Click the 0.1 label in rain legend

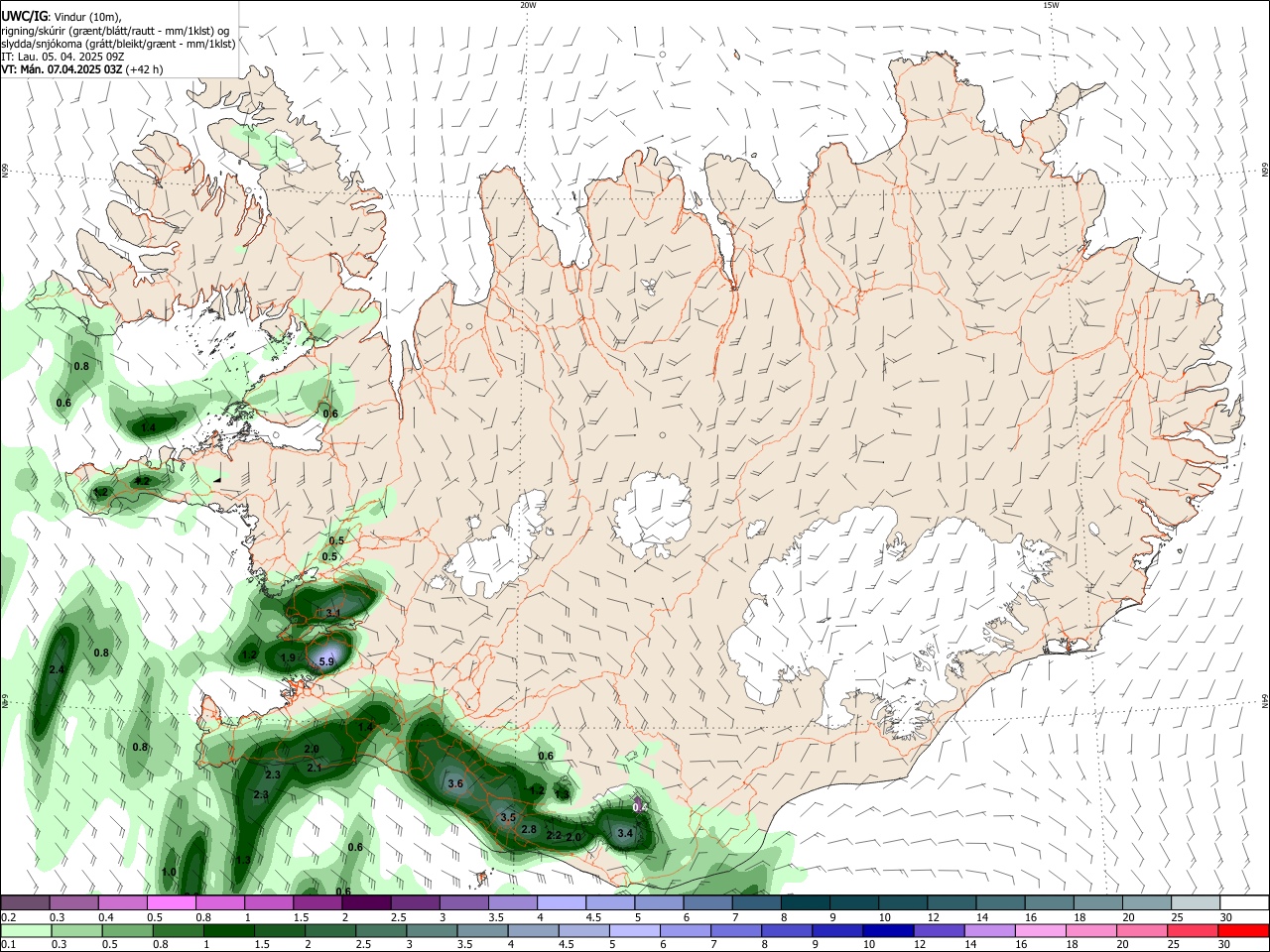click(x=7, y=944)
